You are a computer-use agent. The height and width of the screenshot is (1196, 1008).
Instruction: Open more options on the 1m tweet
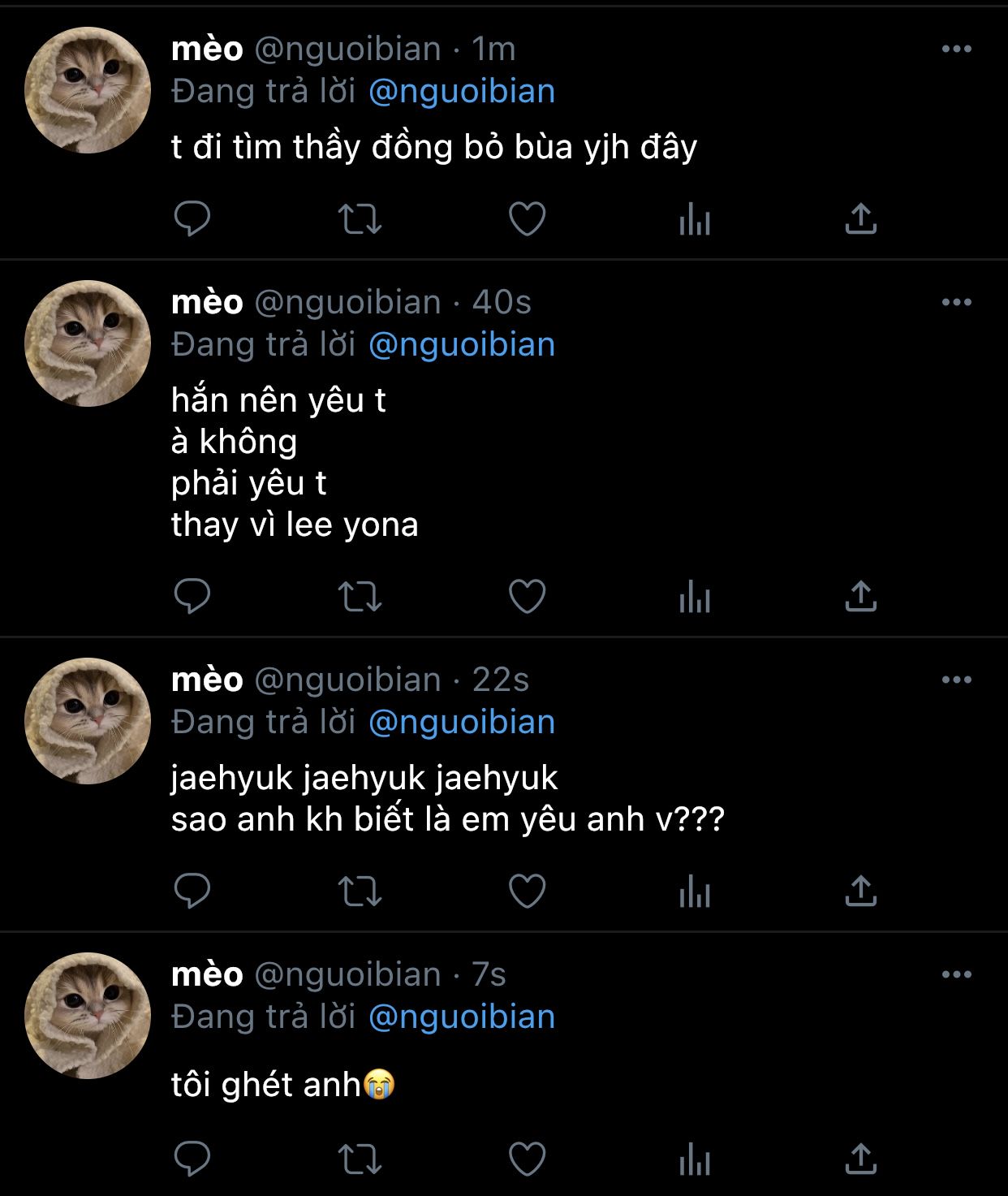(x=957, y=50)
